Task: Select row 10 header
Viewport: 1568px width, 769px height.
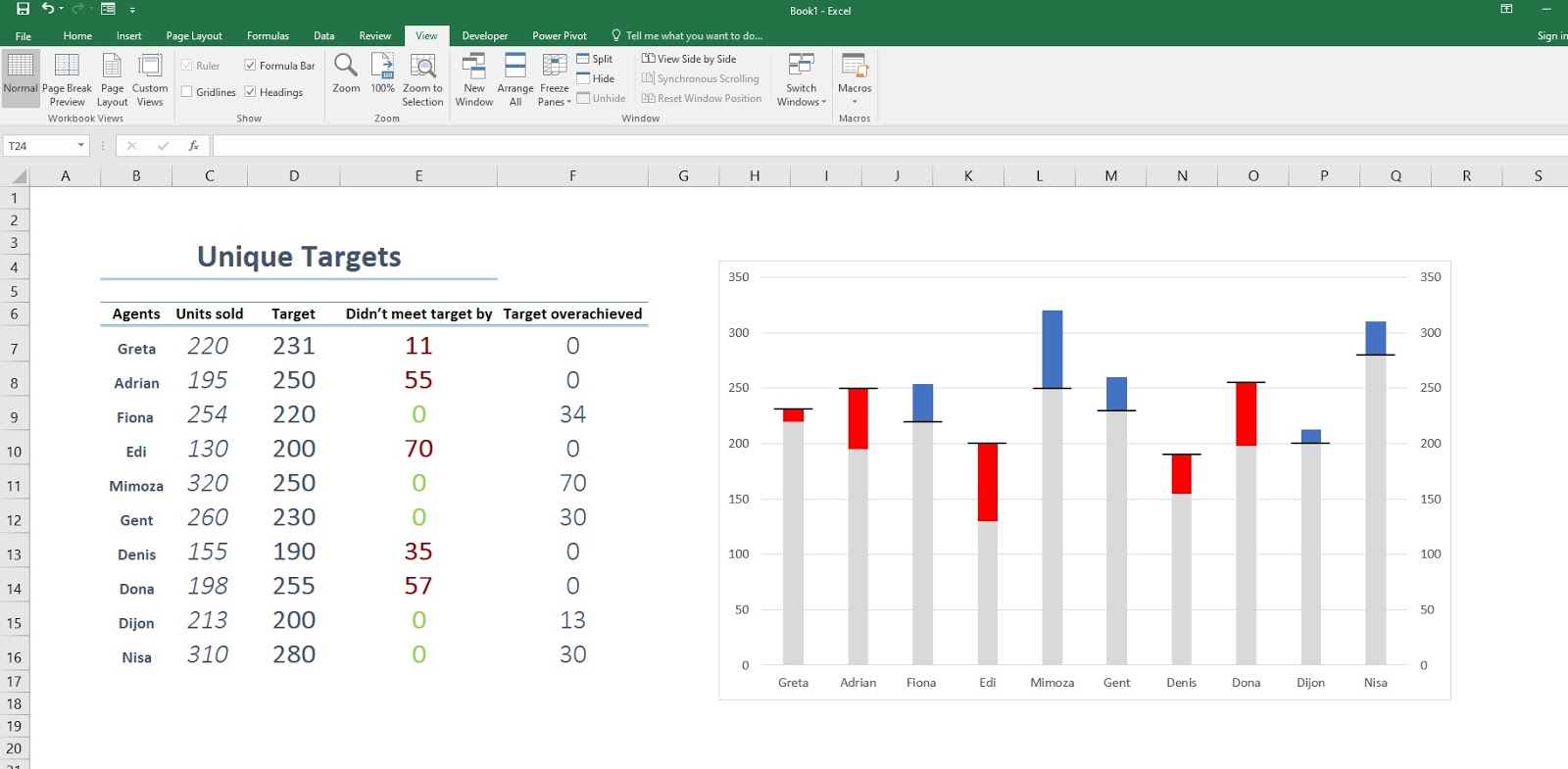Action: 14,452
